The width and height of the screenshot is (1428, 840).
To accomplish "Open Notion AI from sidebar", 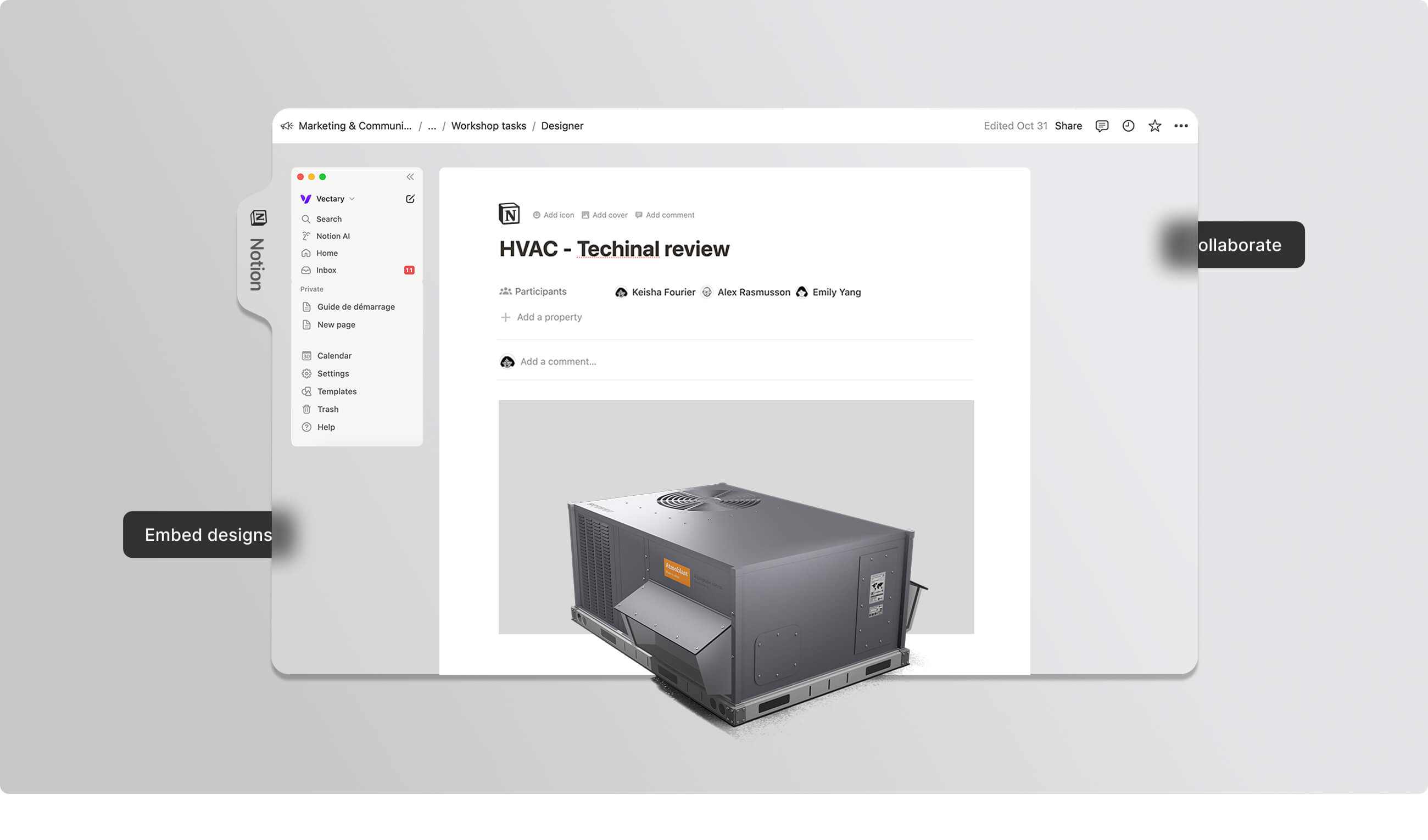I will click(x=333, y=236).
